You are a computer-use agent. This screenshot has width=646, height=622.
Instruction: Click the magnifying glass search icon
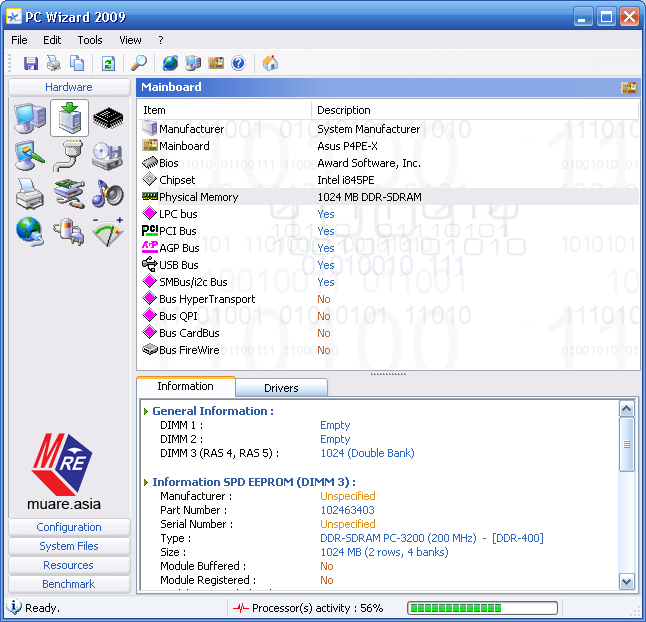[139, 63]
